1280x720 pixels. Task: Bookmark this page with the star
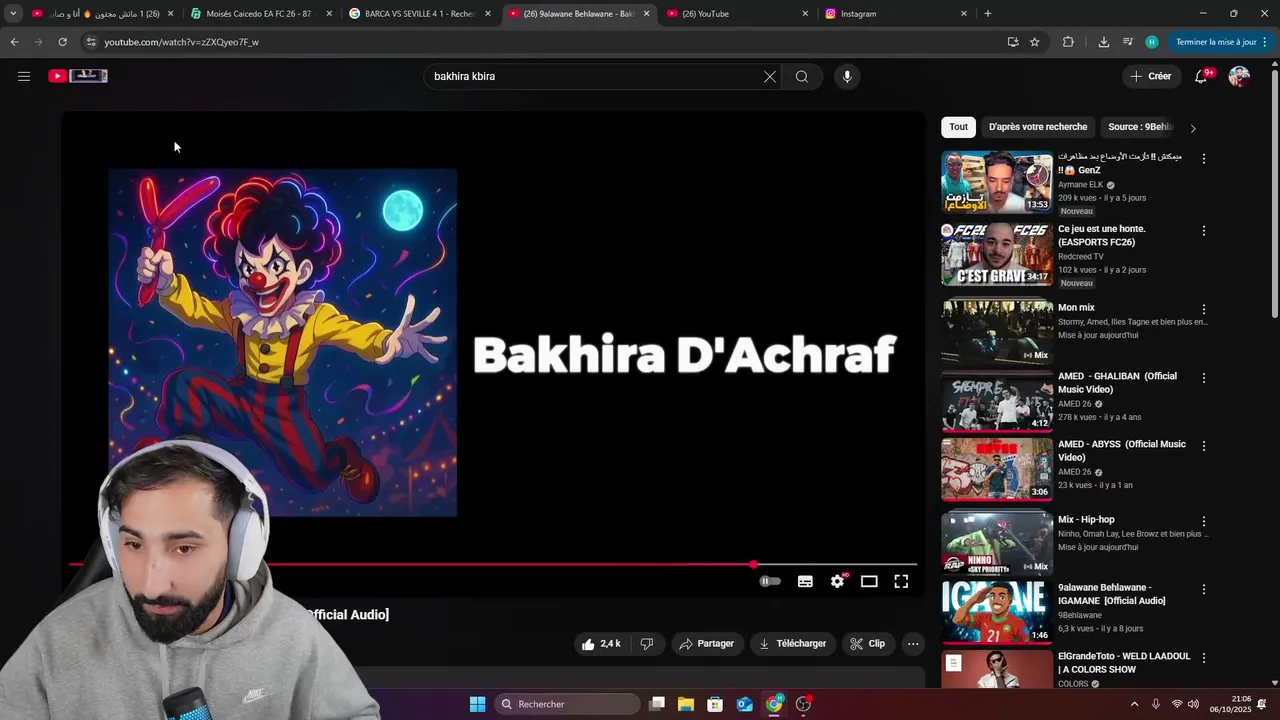(x=1035, y=42)
